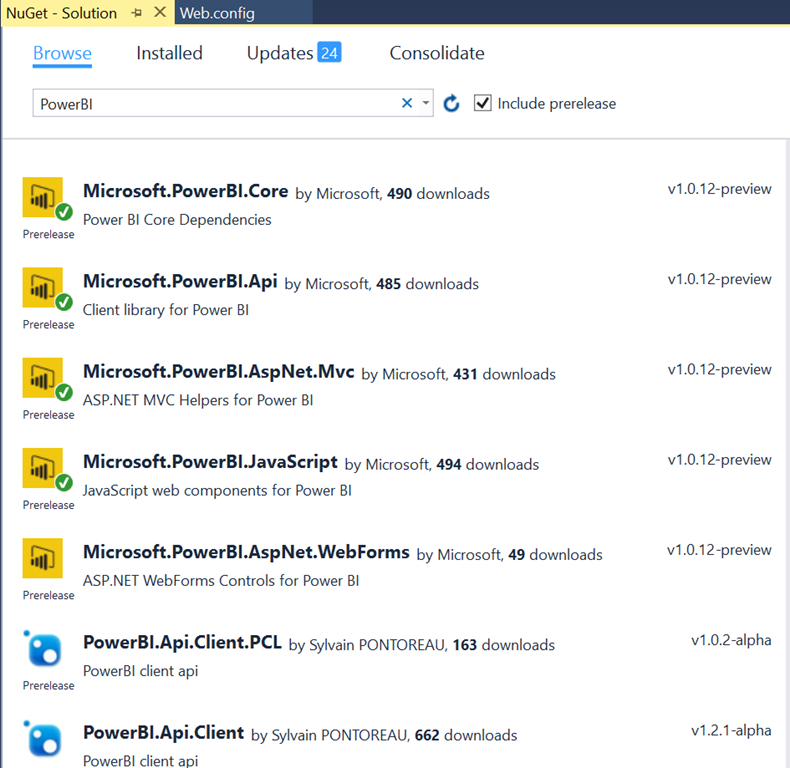This screenshot has width=790, height=768.
Task: Click the Microsoft.PowerBI.Core package icon
Action: (43, 198)
